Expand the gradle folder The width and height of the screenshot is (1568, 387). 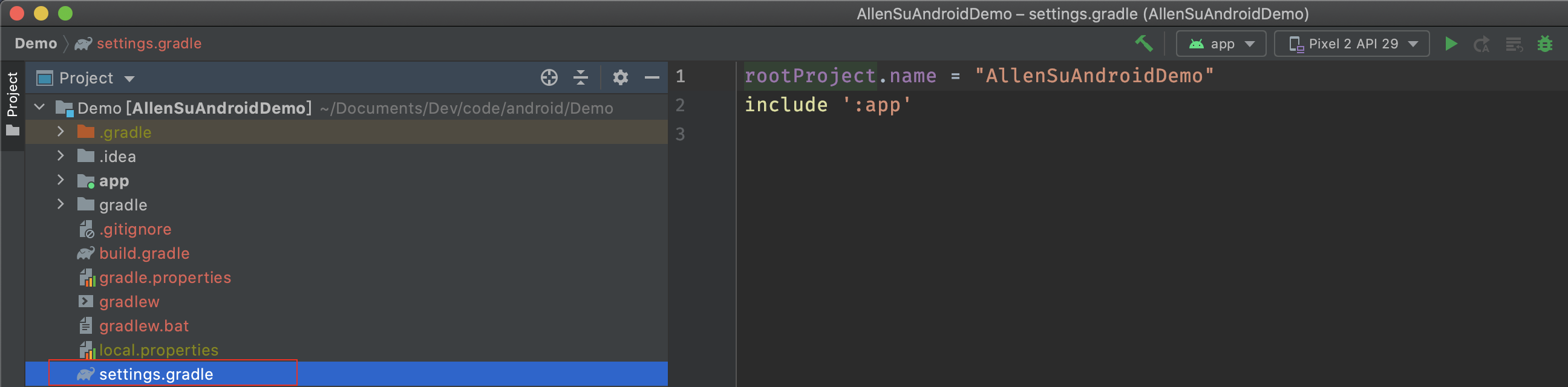(x=60, y=205)
